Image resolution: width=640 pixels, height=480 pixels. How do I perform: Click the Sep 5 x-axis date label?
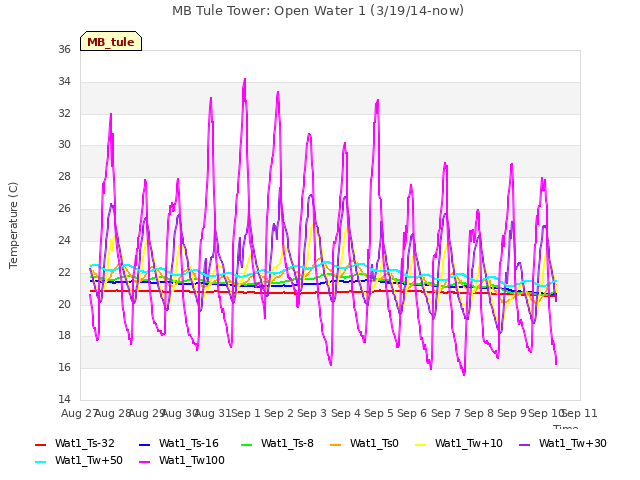tap(379, 413)
